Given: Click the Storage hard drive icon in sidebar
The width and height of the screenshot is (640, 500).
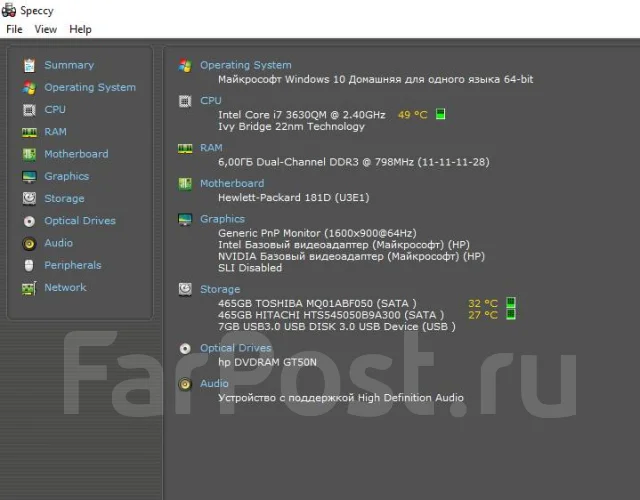Looking at the screenshot, I should [29, 199].
